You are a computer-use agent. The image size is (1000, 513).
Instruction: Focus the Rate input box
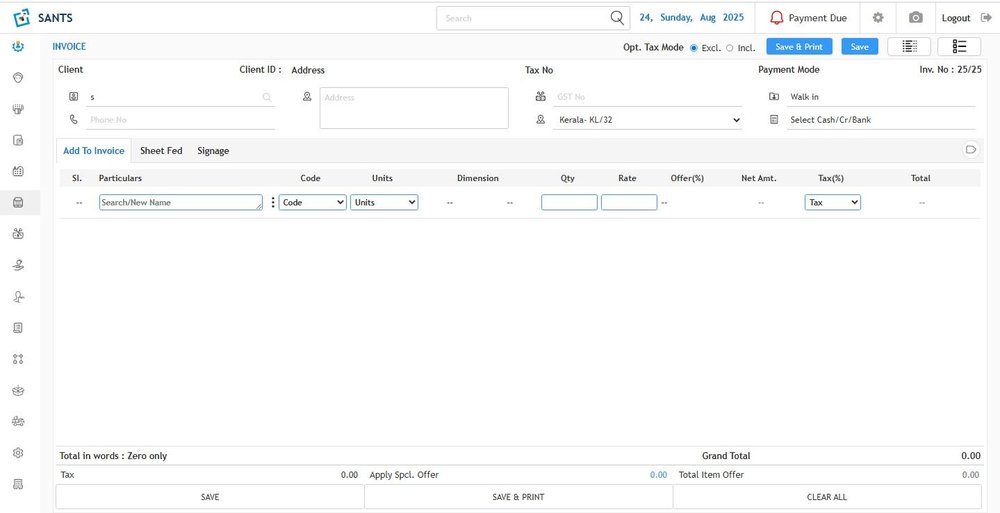(x=628, y=202)
